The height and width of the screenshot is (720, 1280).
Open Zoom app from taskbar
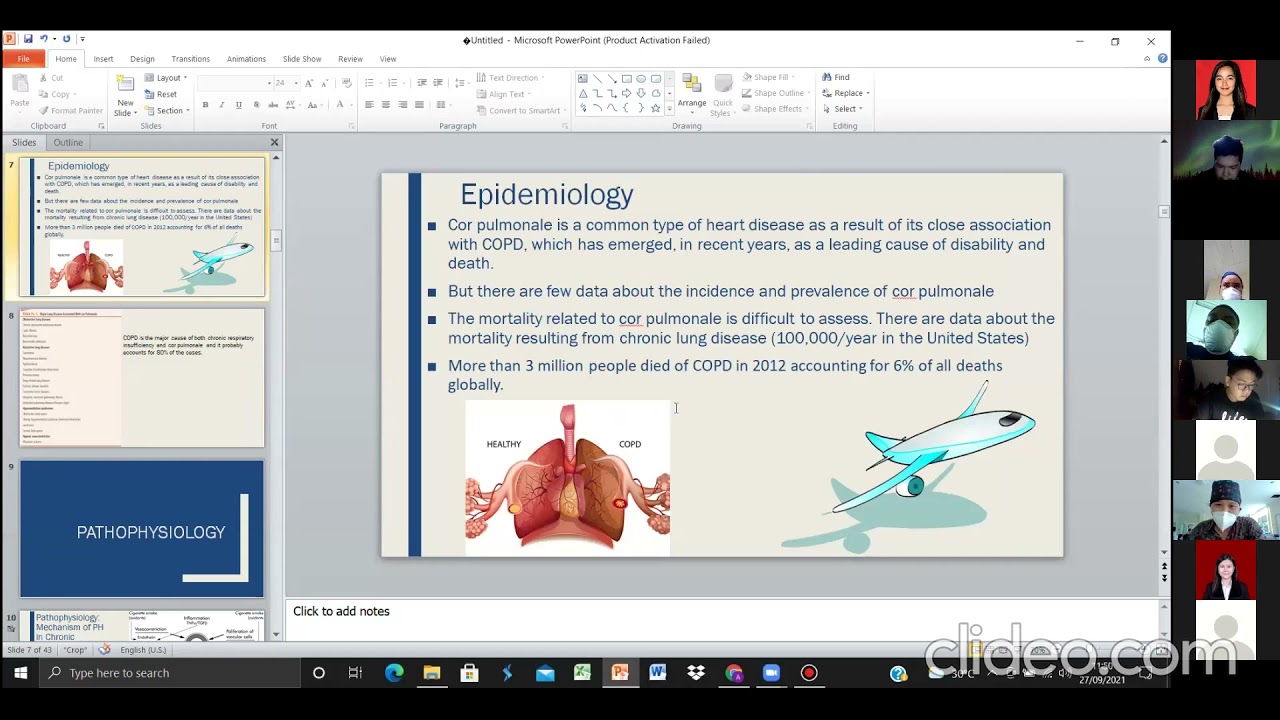[x=771, y=673]
